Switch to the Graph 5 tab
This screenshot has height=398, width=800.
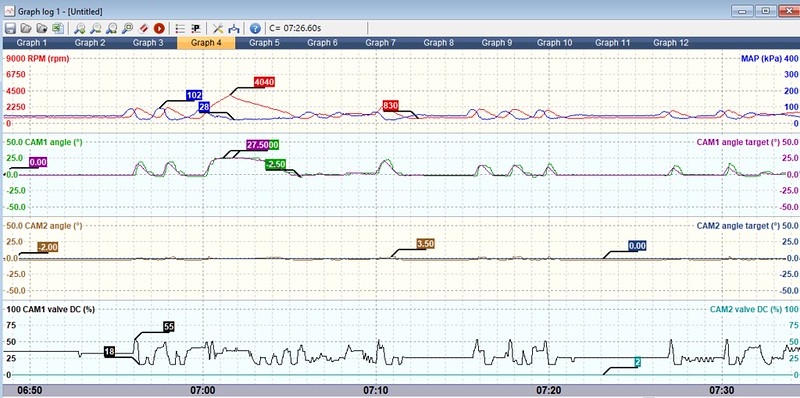[264, 43]
